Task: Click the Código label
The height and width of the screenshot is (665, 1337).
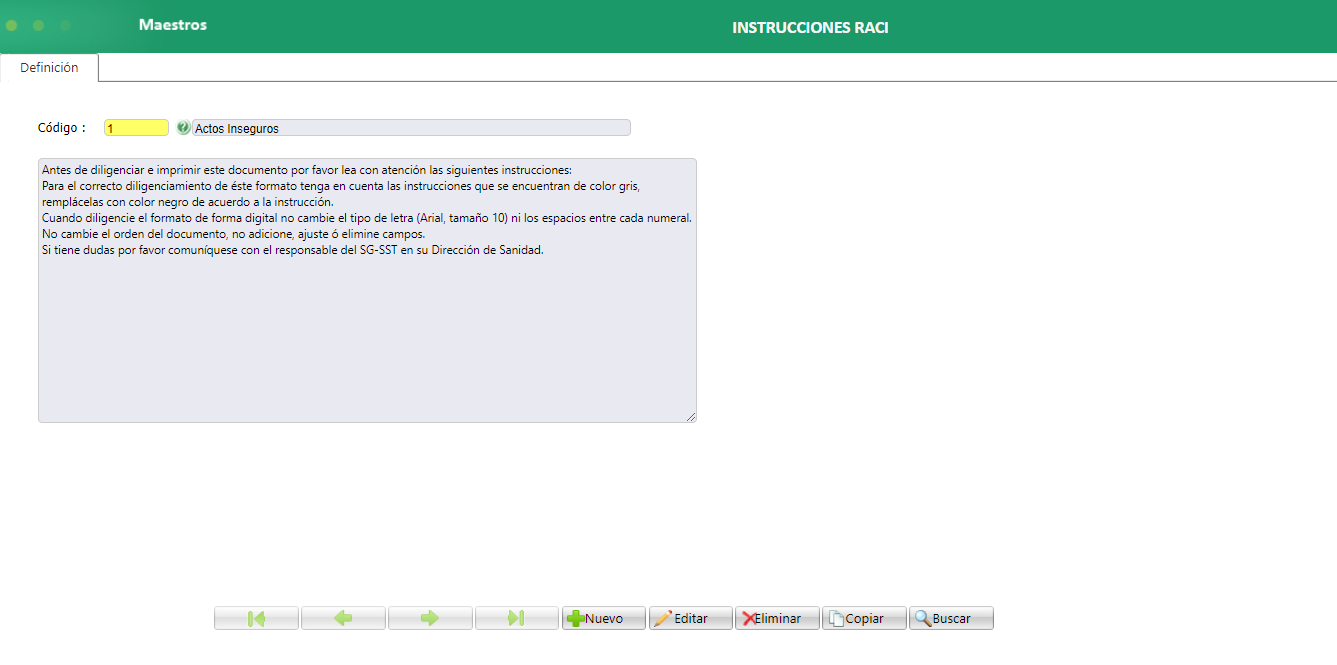Action: click(62, 128)
